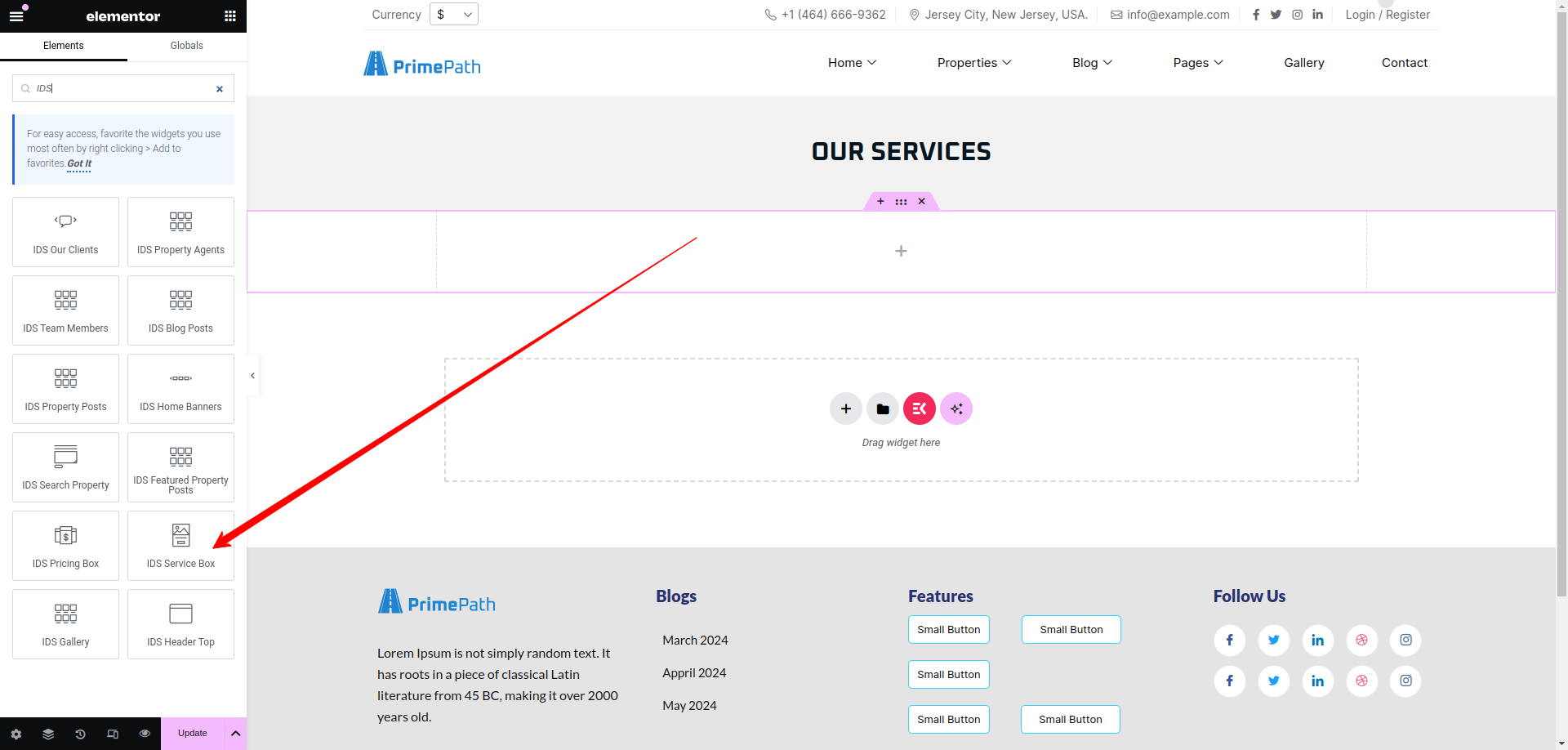The image size is (1568, 750).
Task: Open the Gallery menu item
Action: point(1304,63)
